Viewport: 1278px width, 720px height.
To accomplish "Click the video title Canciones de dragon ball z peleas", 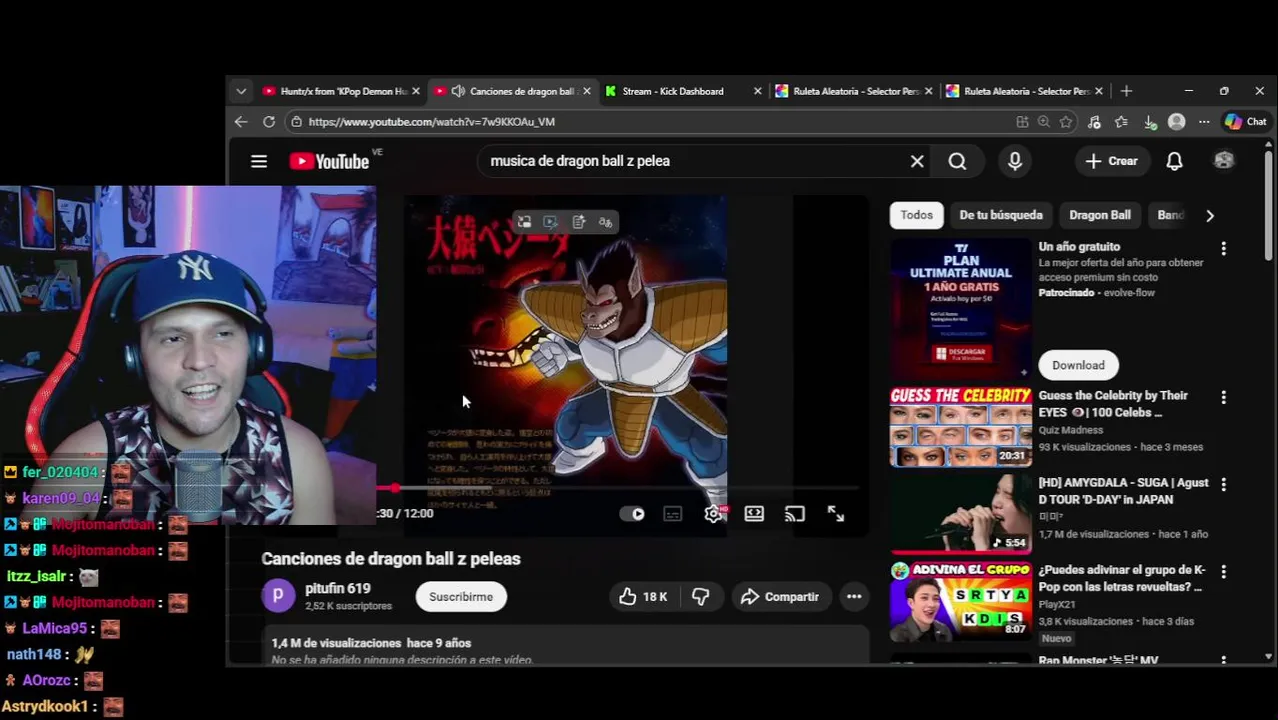I will tap(391, 559).
